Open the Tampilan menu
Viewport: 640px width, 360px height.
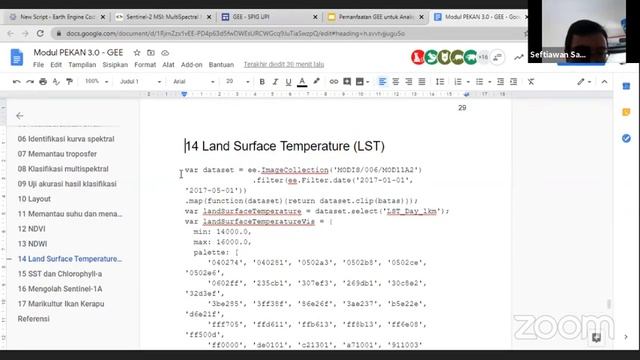point(82,64)
